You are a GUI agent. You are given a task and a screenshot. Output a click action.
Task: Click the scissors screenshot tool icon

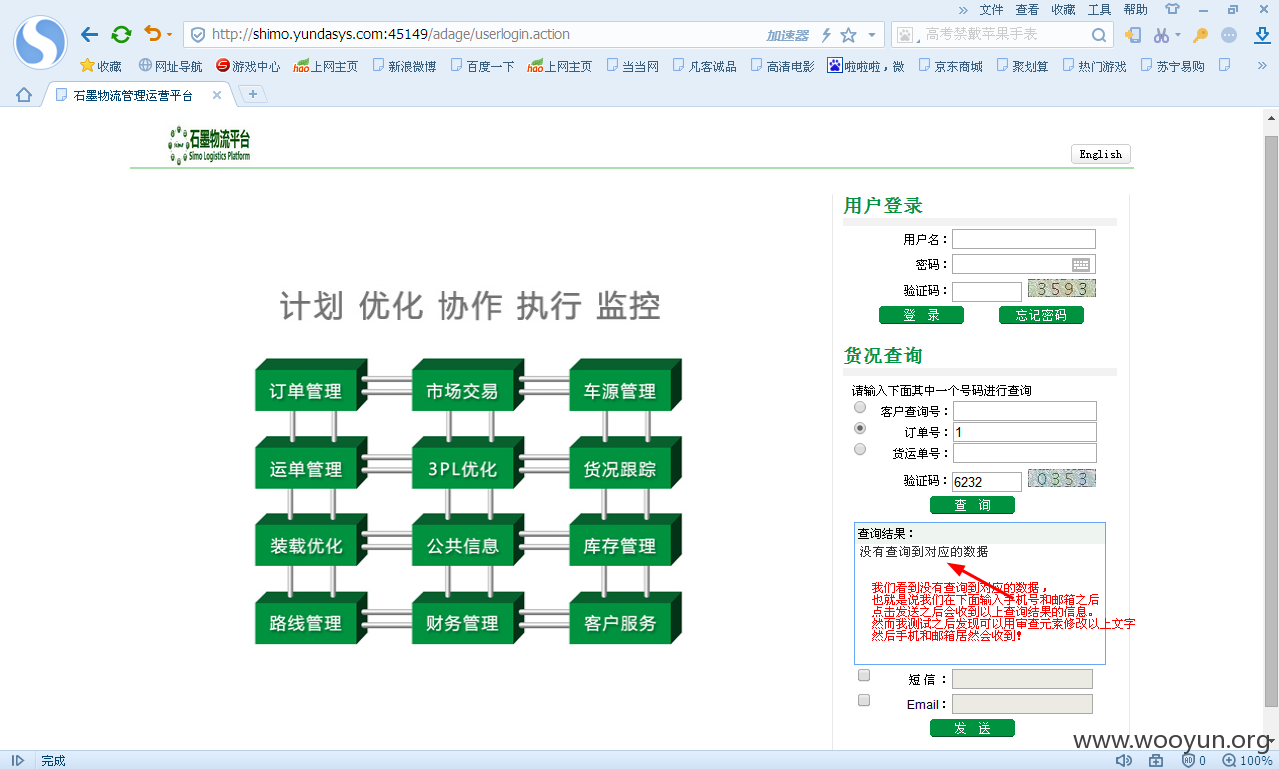pyautogui.click(x=1161, y=35)
